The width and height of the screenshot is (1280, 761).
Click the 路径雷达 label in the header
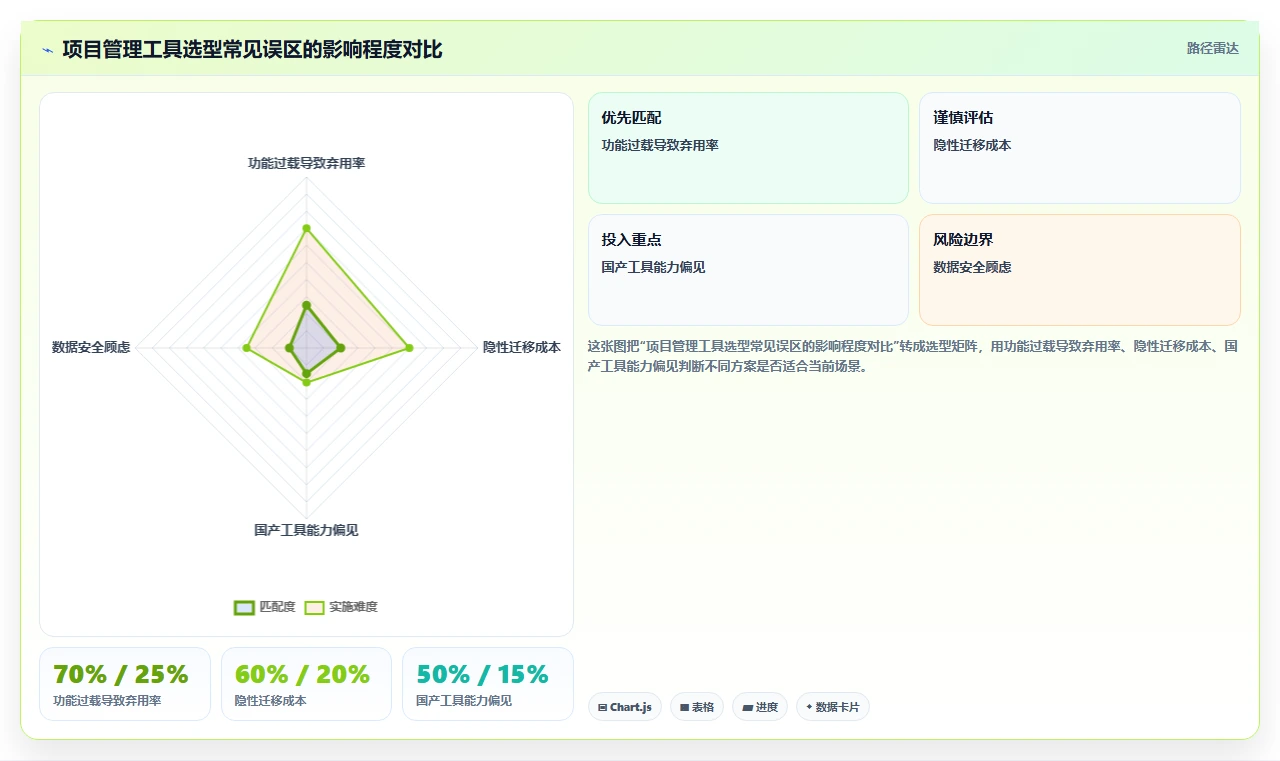tap(1213, 48)
